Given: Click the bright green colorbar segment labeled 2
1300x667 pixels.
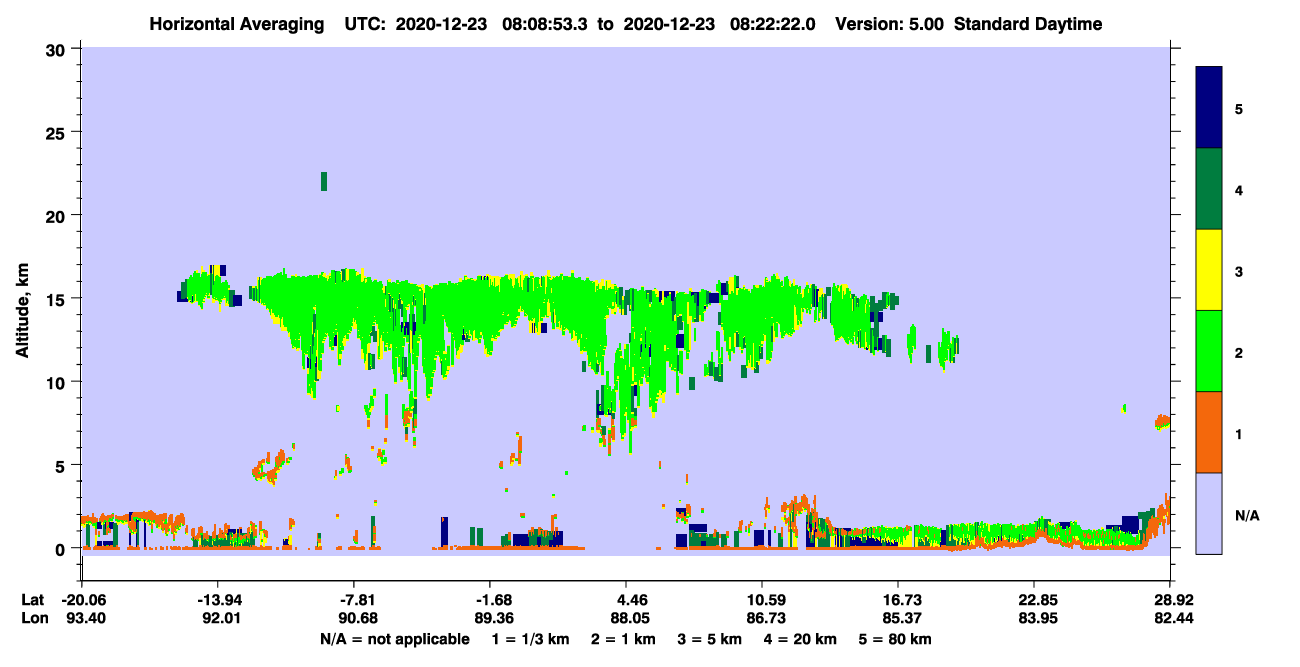Looking at the screenshot, I should point(1209,351).
